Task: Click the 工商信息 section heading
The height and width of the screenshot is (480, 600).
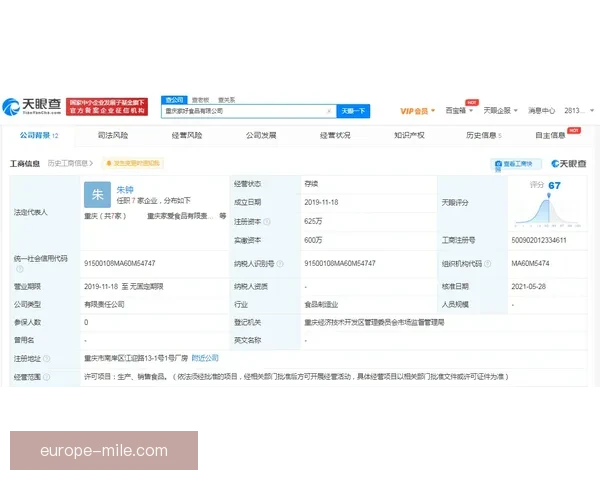Action: pos(25,164)
